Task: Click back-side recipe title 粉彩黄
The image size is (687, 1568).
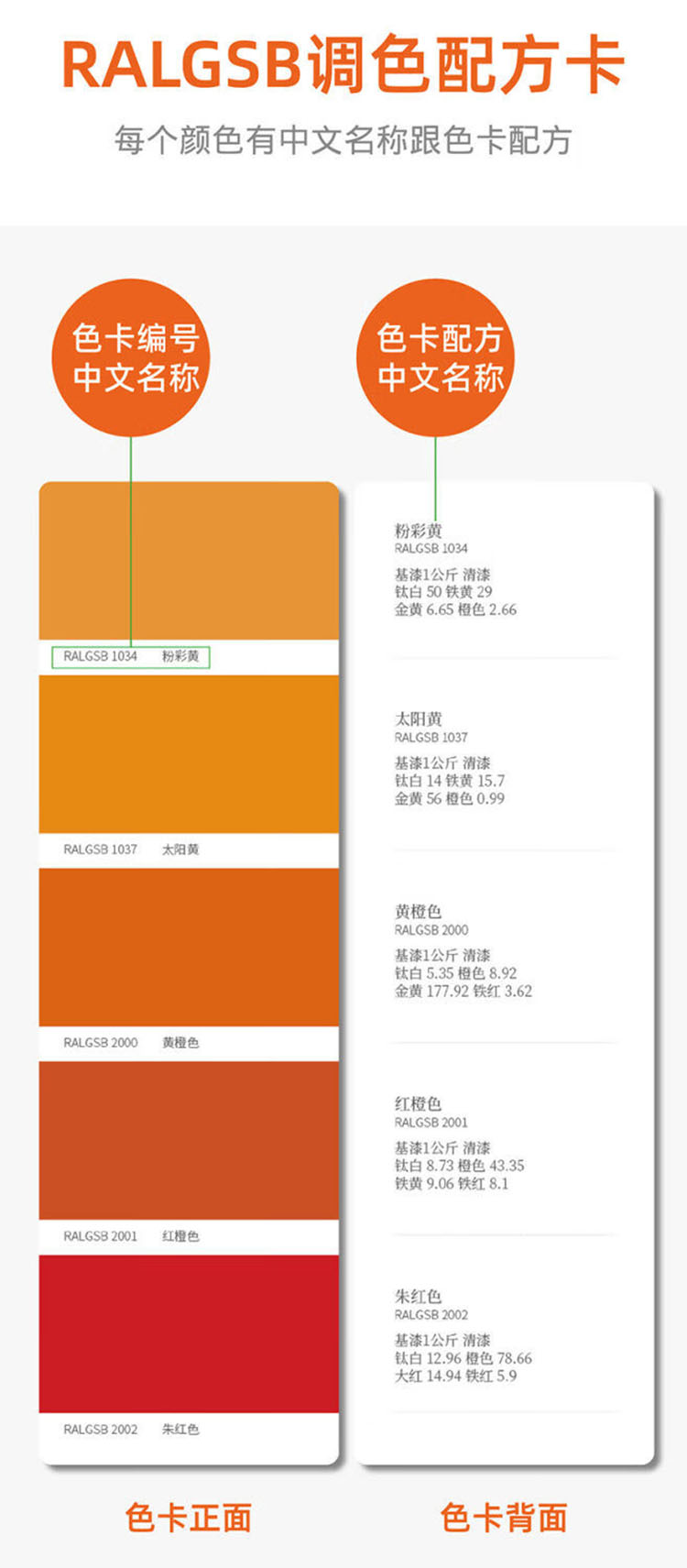Action: point(419,531)
